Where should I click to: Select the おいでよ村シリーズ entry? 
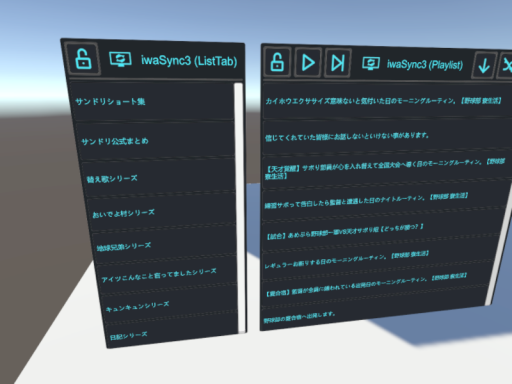(x=163, y=211)
